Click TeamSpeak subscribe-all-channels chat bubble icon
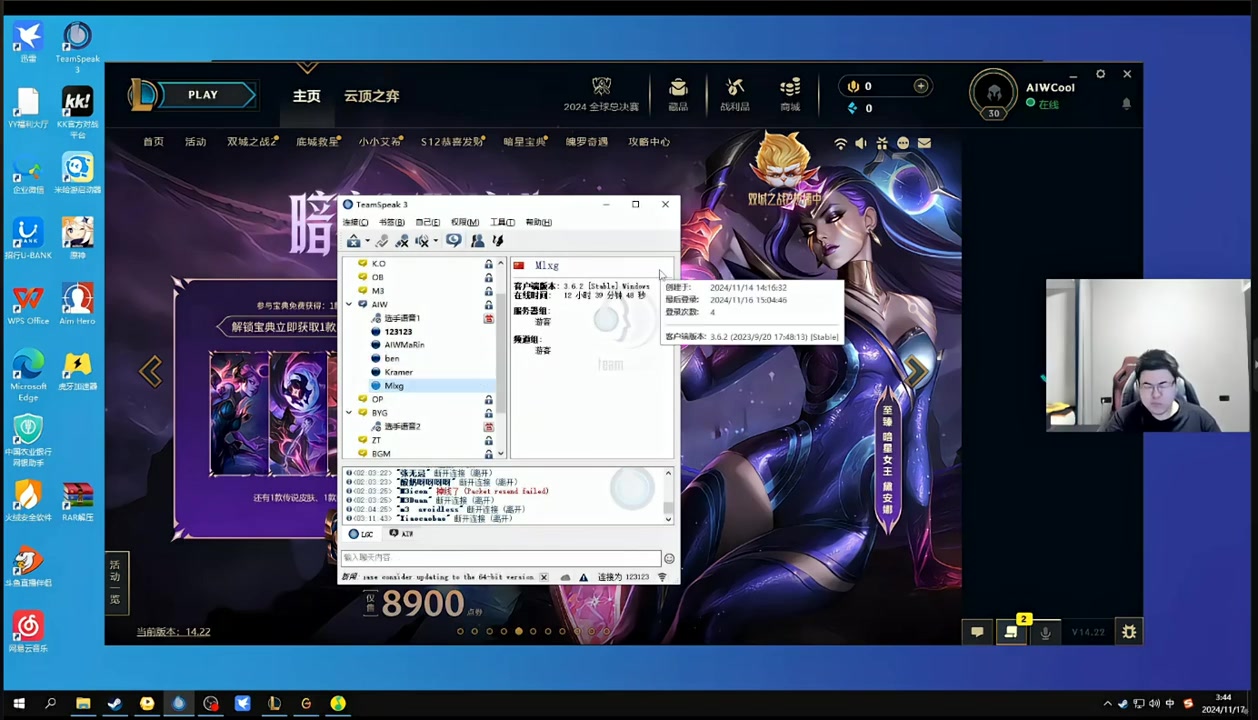The height and width of the screenshot is (720, 1258). pyautogui.click(x=454, y=241)
